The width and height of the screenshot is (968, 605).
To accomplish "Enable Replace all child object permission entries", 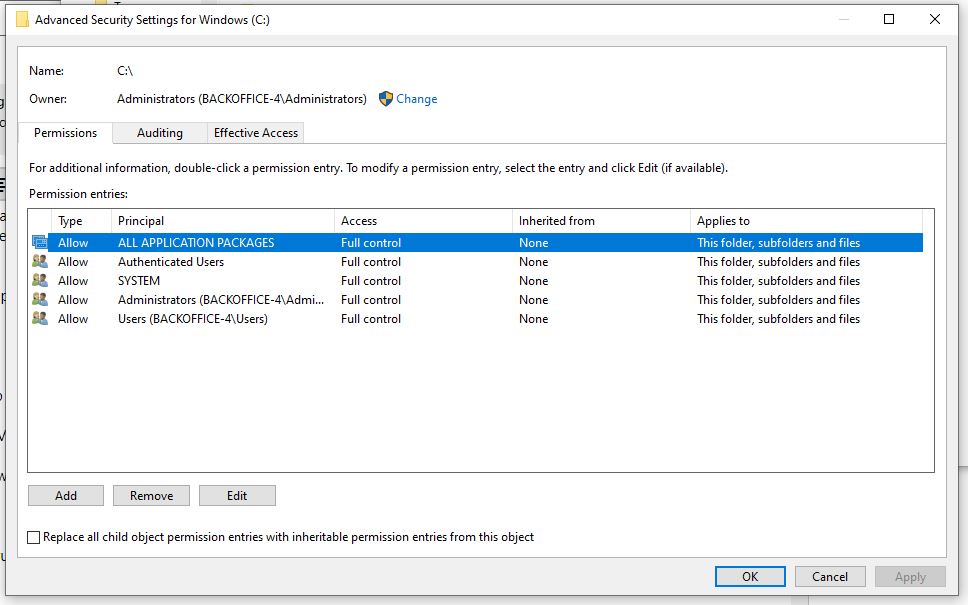I will tap(35, 538).
